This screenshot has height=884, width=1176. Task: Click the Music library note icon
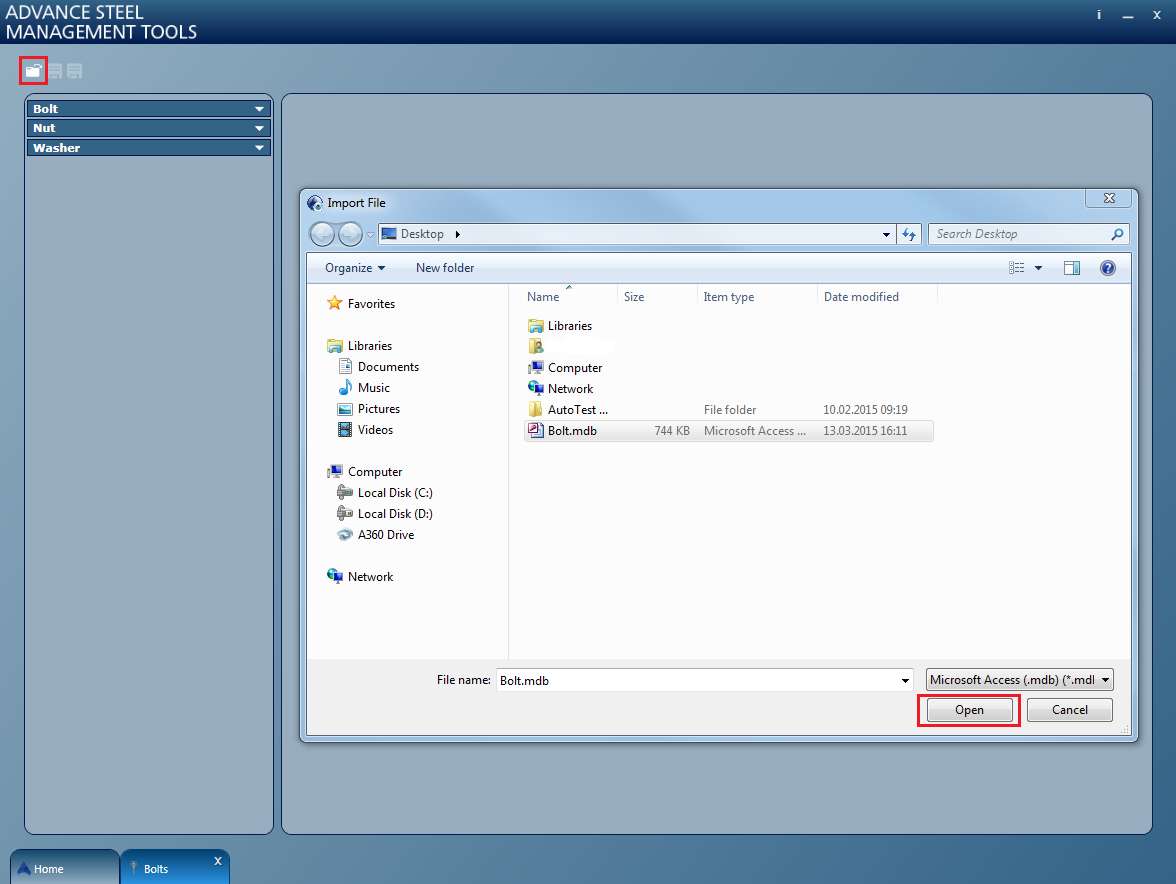pyautogui.click(x=345, y=388)
